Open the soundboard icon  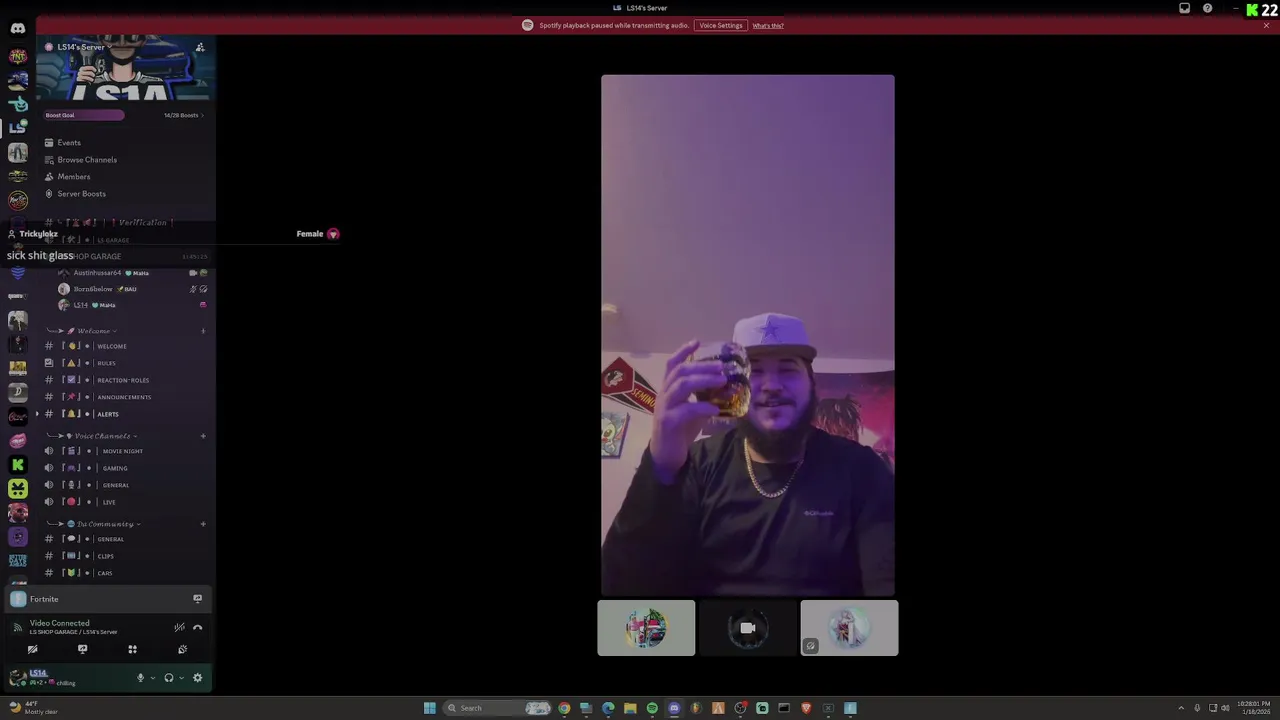click(182, 649)
